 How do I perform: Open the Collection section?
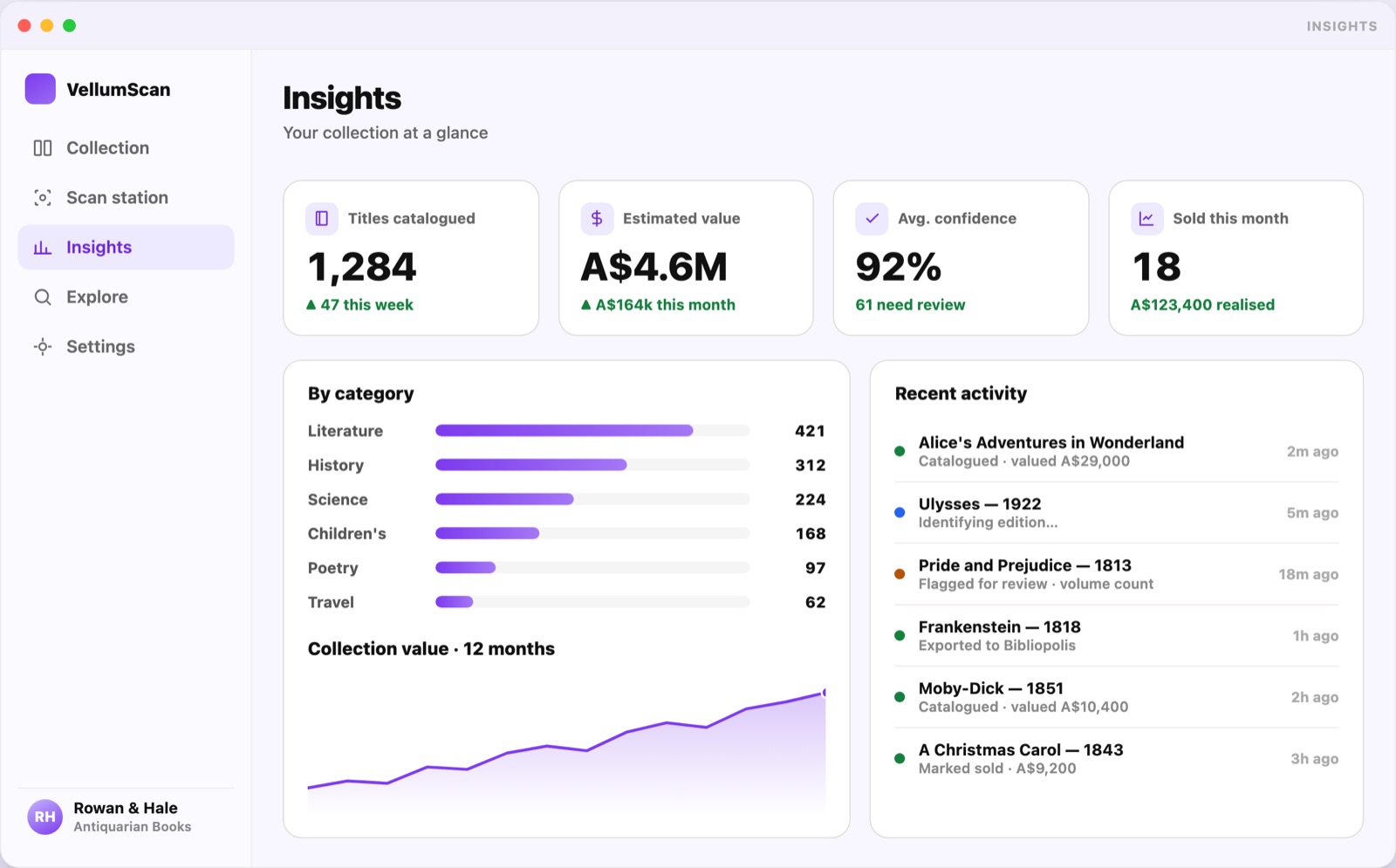point(126,147)
